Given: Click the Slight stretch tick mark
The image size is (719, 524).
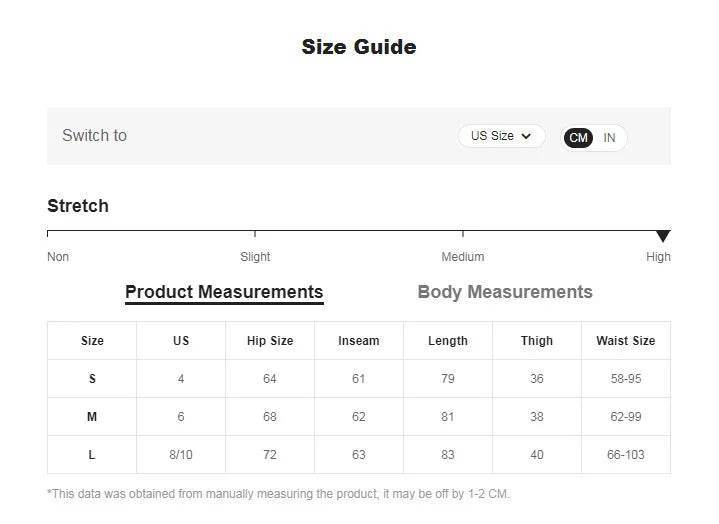Looking at the screenshot, I should tap(255, 235).
